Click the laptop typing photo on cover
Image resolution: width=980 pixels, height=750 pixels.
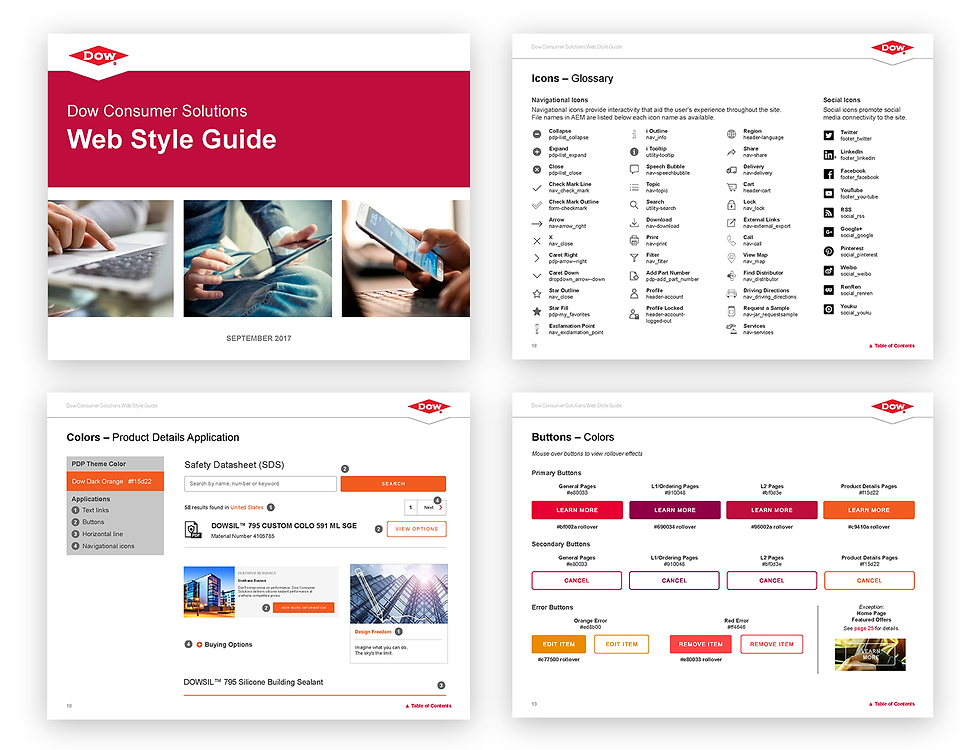(x=111, y=258)
